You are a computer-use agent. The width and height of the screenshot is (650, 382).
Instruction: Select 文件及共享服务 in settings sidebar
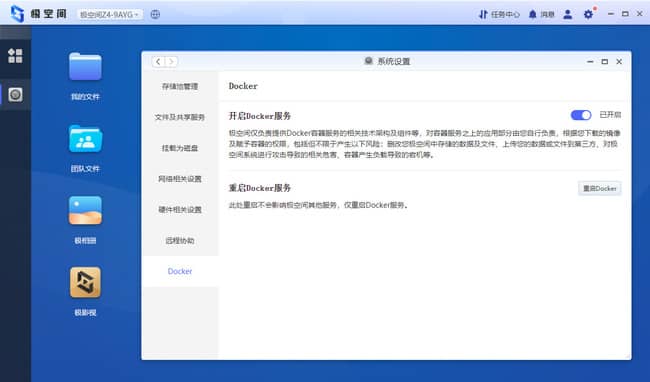click(180, 117)
